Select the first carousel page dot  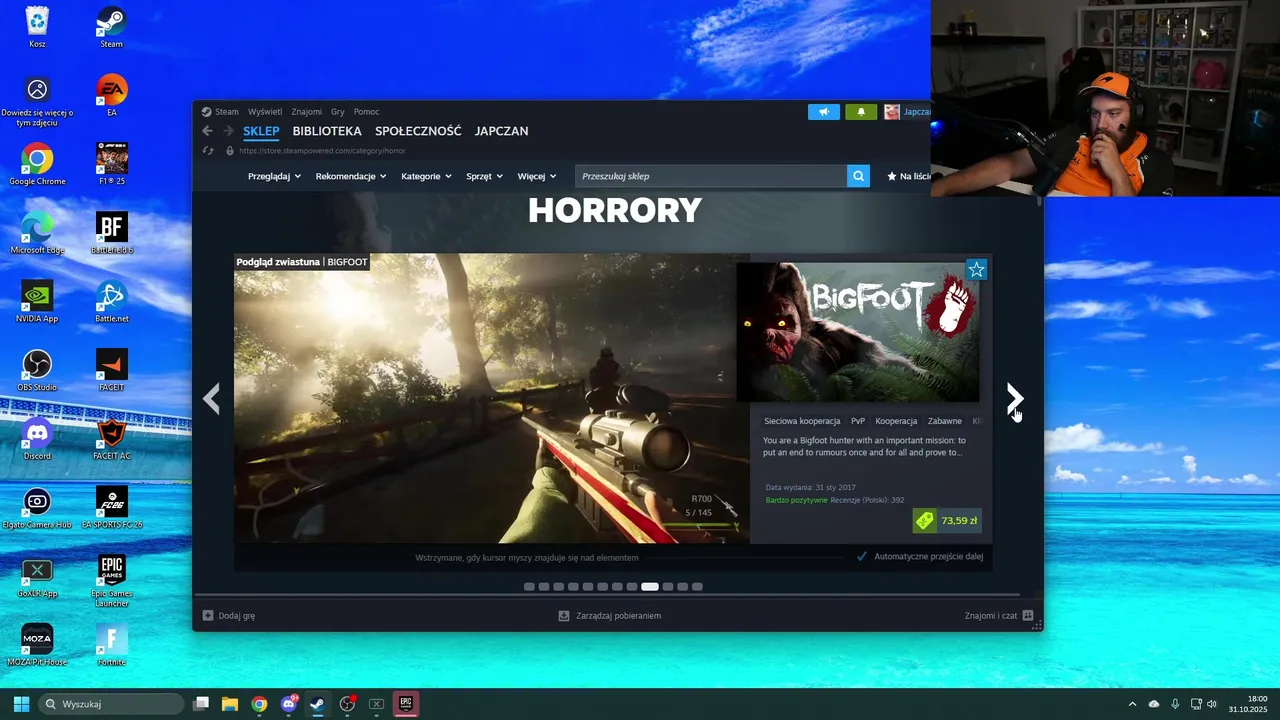click(x=529, y=587)
